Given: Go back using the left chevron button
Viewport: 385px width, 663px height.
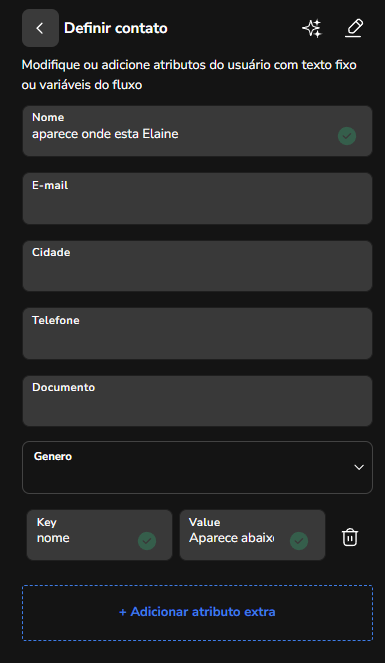Looking at the screenshot, I should pos(40,28).
